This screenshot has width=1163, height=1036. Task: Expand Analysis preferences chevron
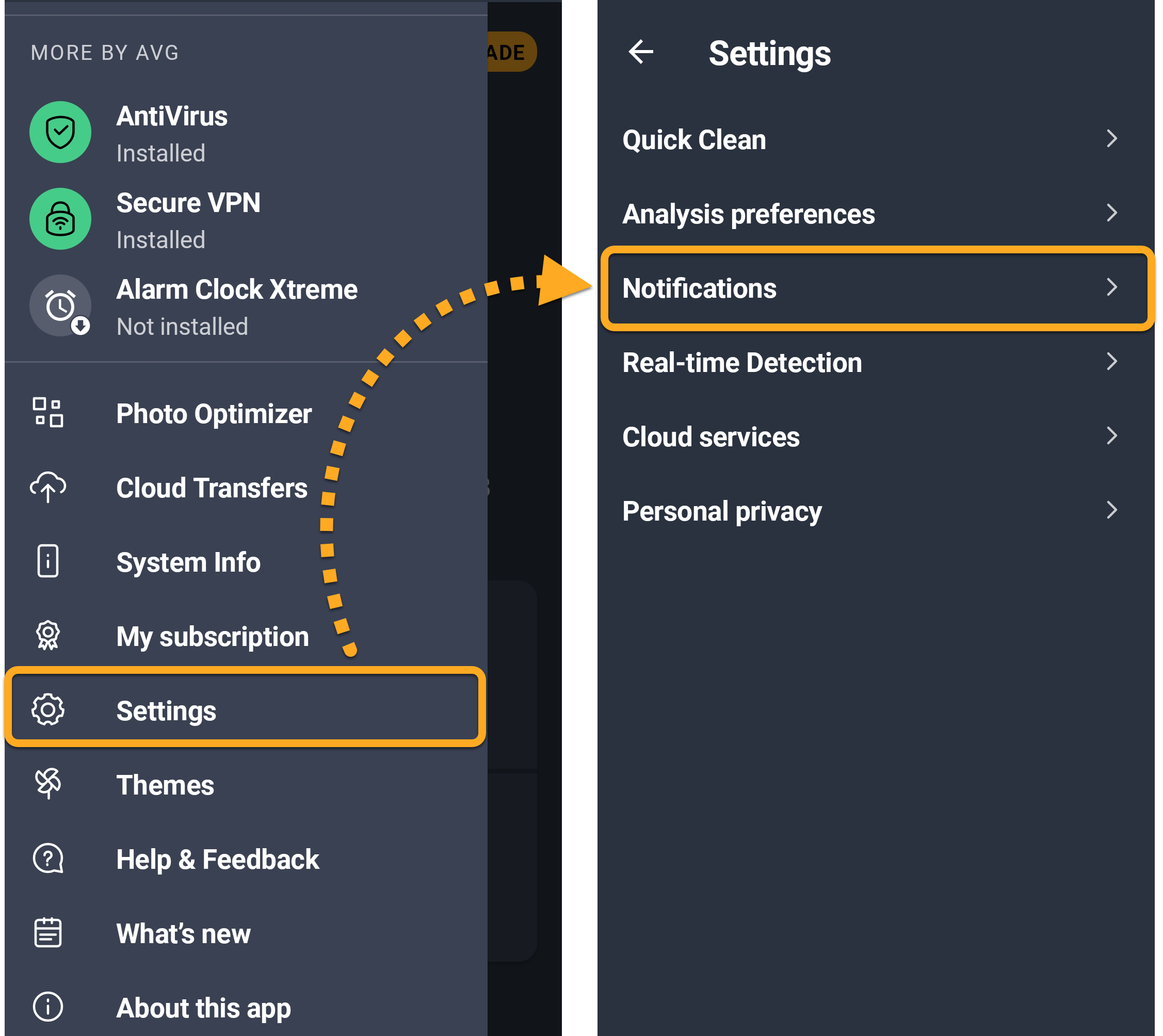(1112, 214)
